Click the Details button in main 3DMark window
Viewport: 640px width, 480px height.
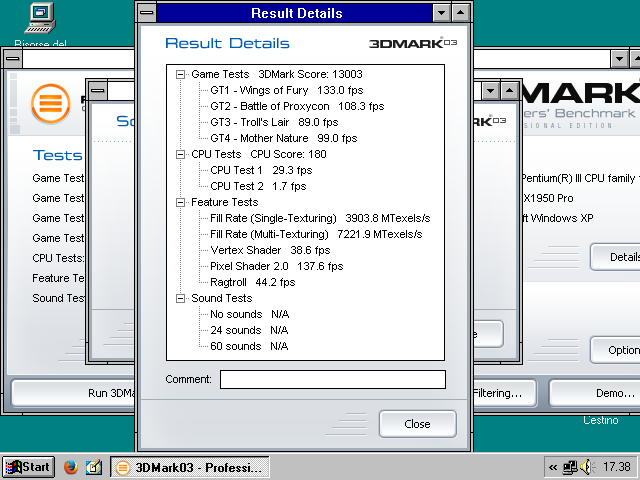(x=616, y=257)
